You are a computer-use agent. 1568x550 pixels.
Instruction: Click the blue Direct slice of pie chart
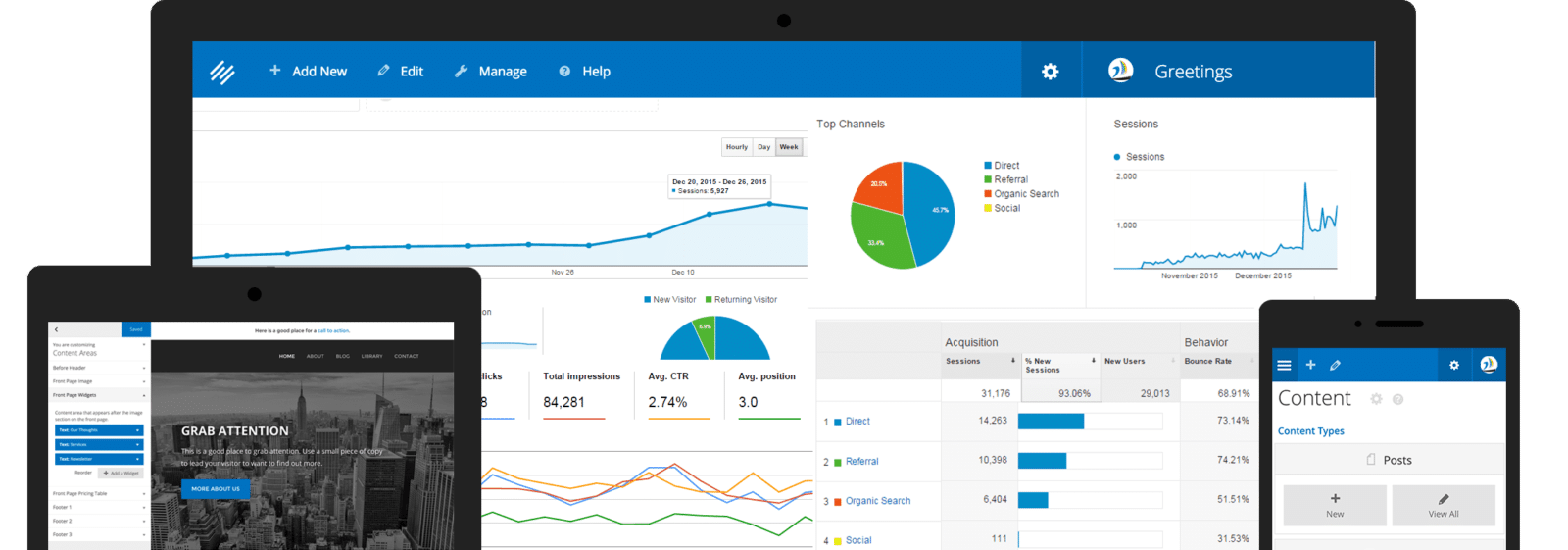tap(931, 211)
